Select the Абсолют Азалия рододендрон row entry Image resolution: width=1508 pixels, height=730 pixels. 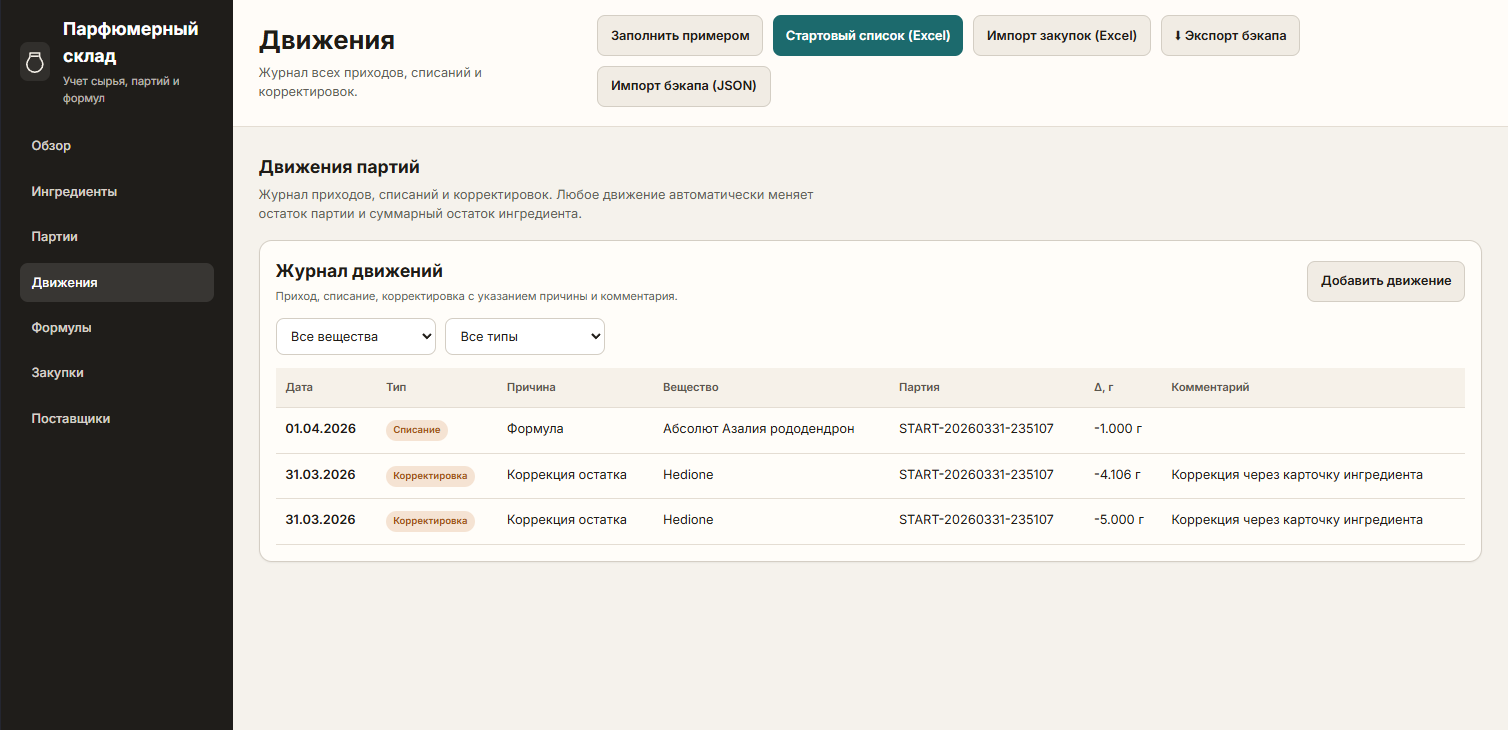click(758, 429)
